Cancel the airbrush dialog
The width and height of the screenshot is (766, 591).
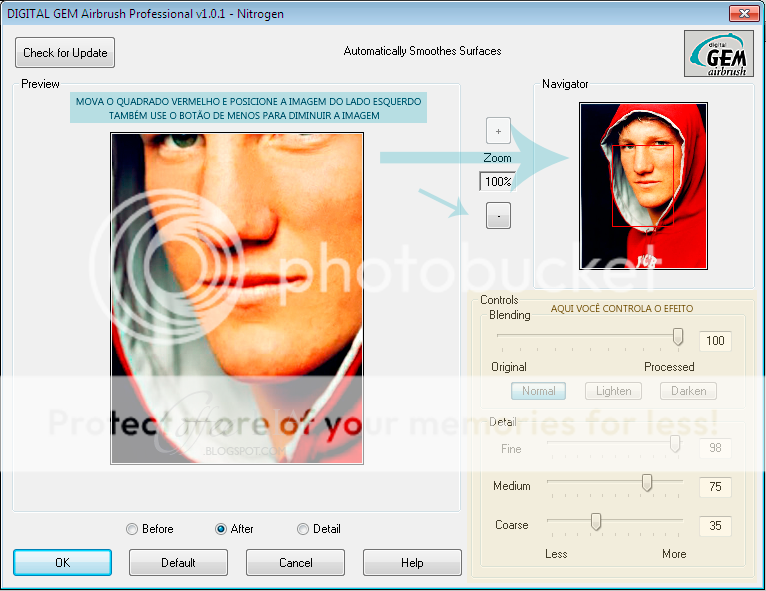[295, 562]
